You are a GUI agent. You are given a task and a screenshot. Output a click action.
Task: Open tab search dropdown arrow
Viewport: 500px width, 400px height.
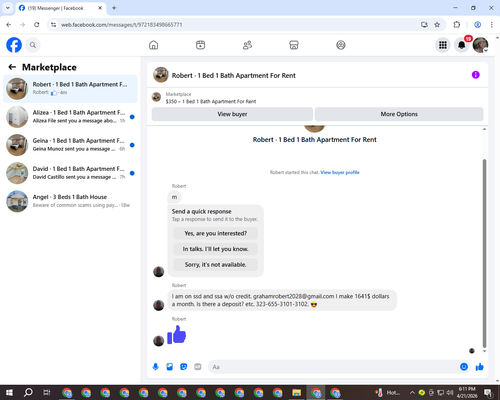(8, 8)
